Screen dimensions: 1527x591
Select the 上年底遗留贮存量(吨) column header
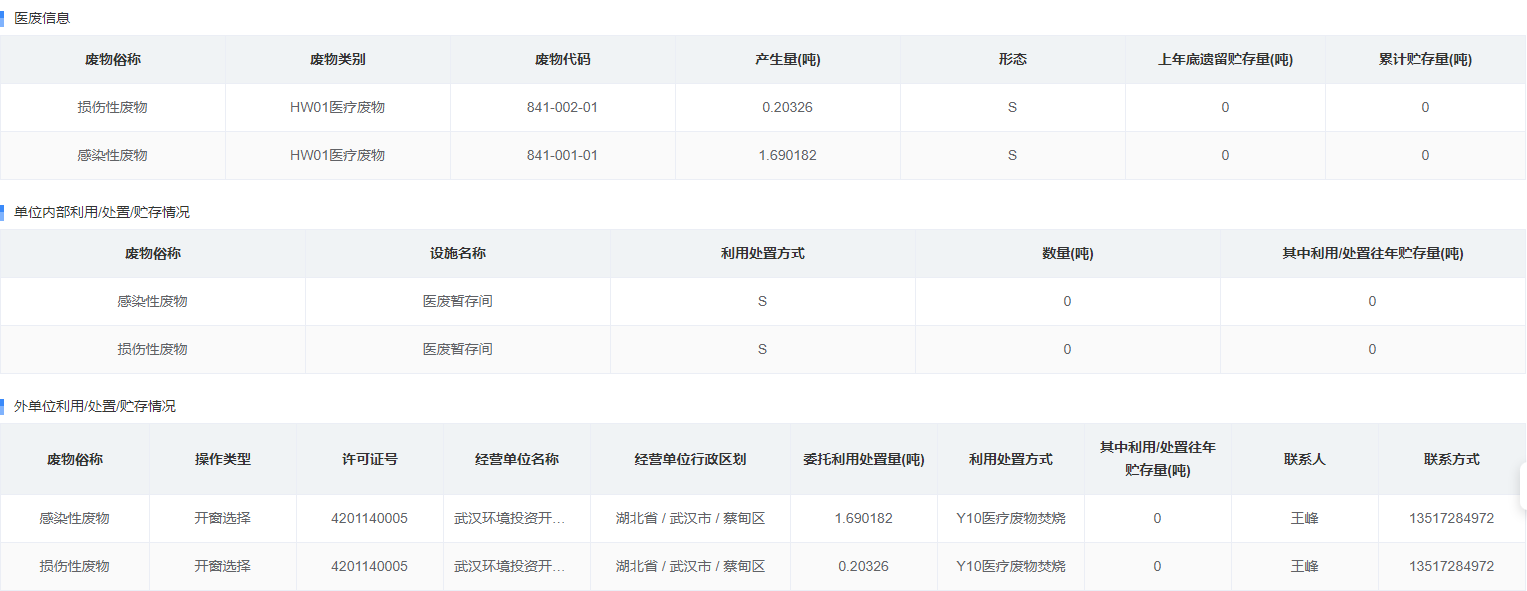tap(1225, 59)
